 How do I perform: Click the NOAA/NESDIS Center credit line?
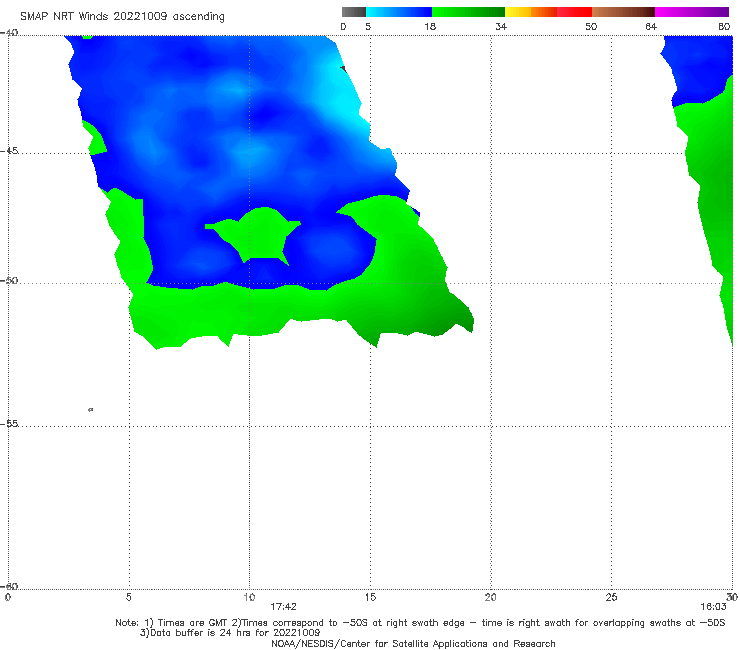click(413, 644)
